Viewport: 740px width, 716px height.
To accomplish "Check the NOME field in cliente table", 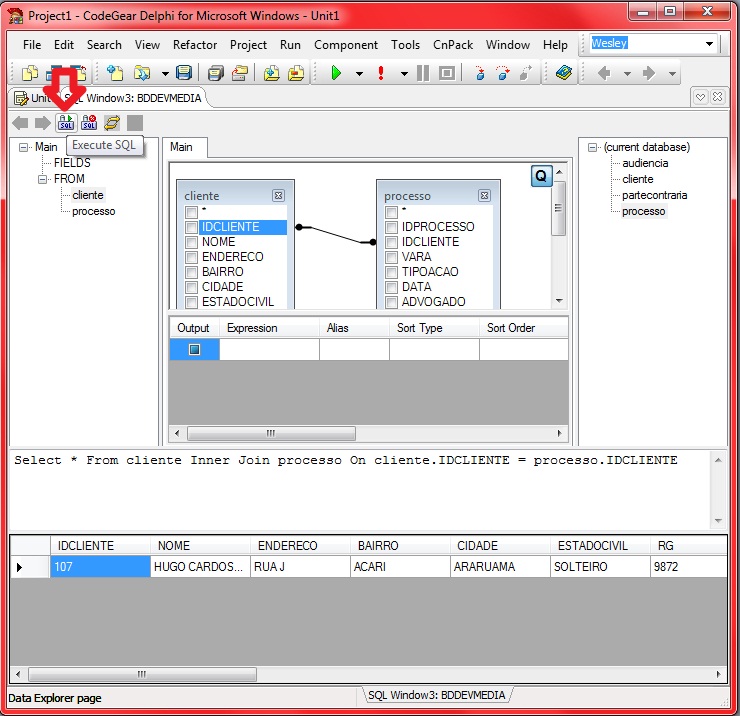I will [191, 242].
